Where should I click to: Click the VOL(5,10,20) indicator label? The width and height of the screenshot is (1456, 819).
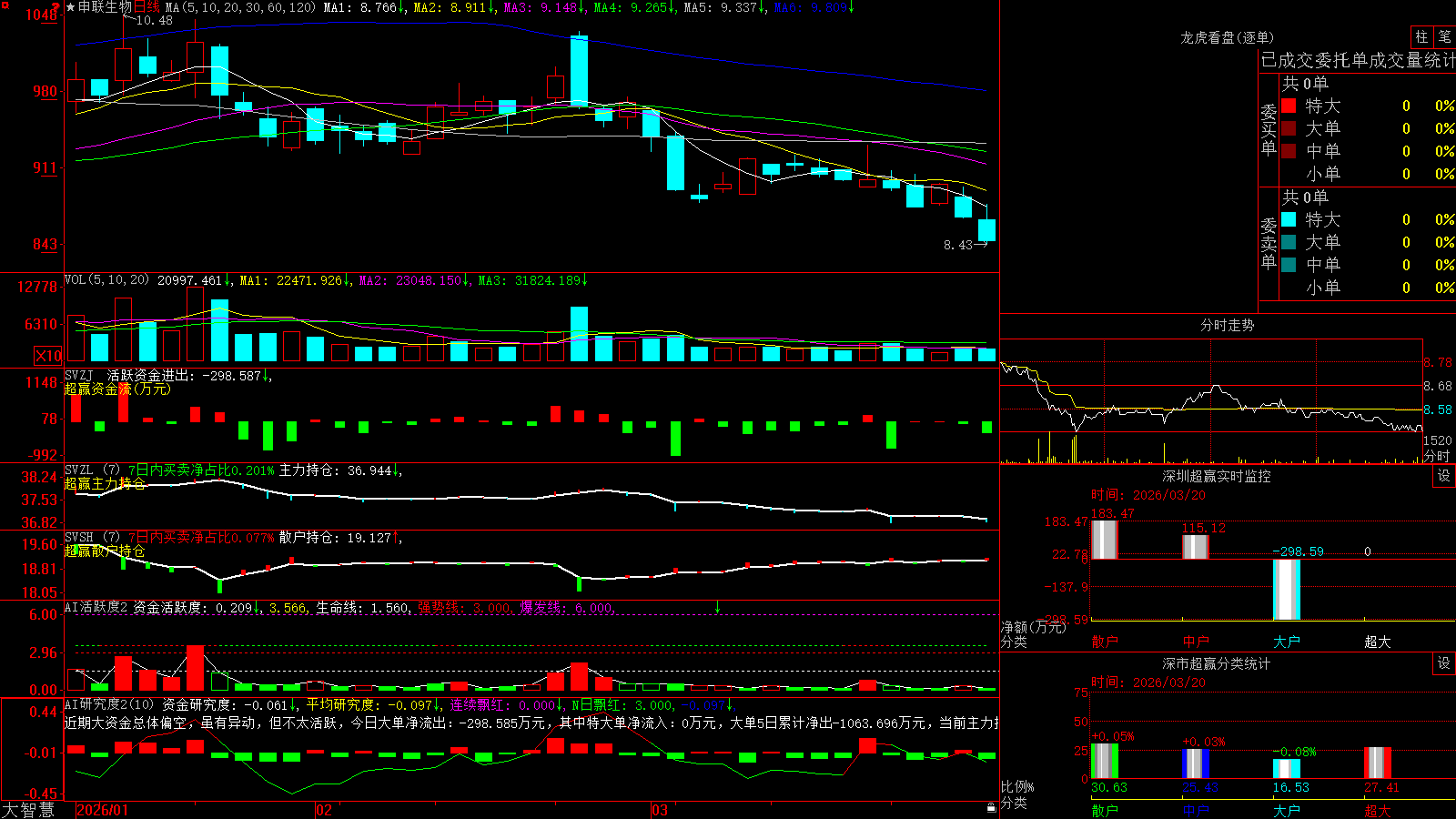pyautogui.click(x=106, y=280)
